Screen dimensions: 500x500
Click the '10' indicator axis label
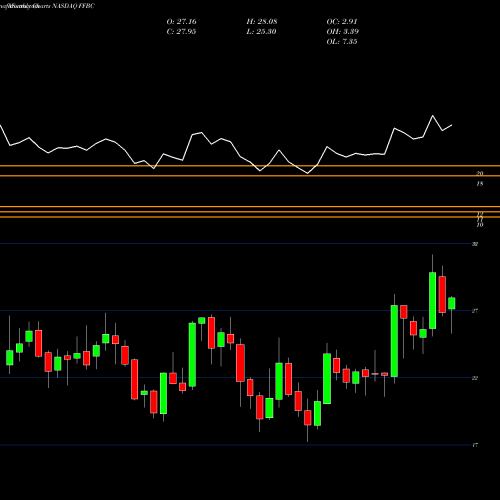pos(480,225)
